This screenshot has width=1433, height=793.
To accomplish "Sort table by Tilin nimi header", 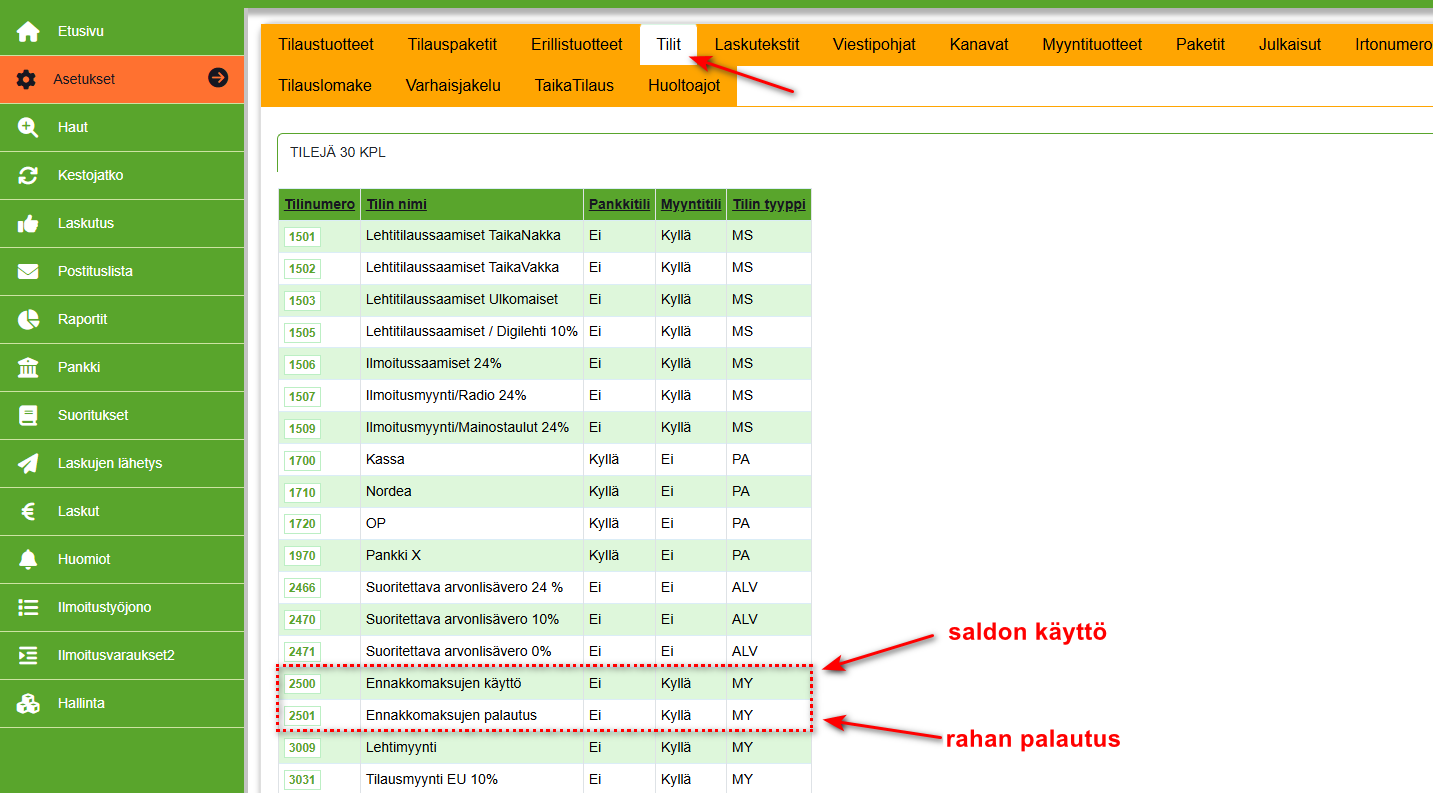I will tap(396, 204).
